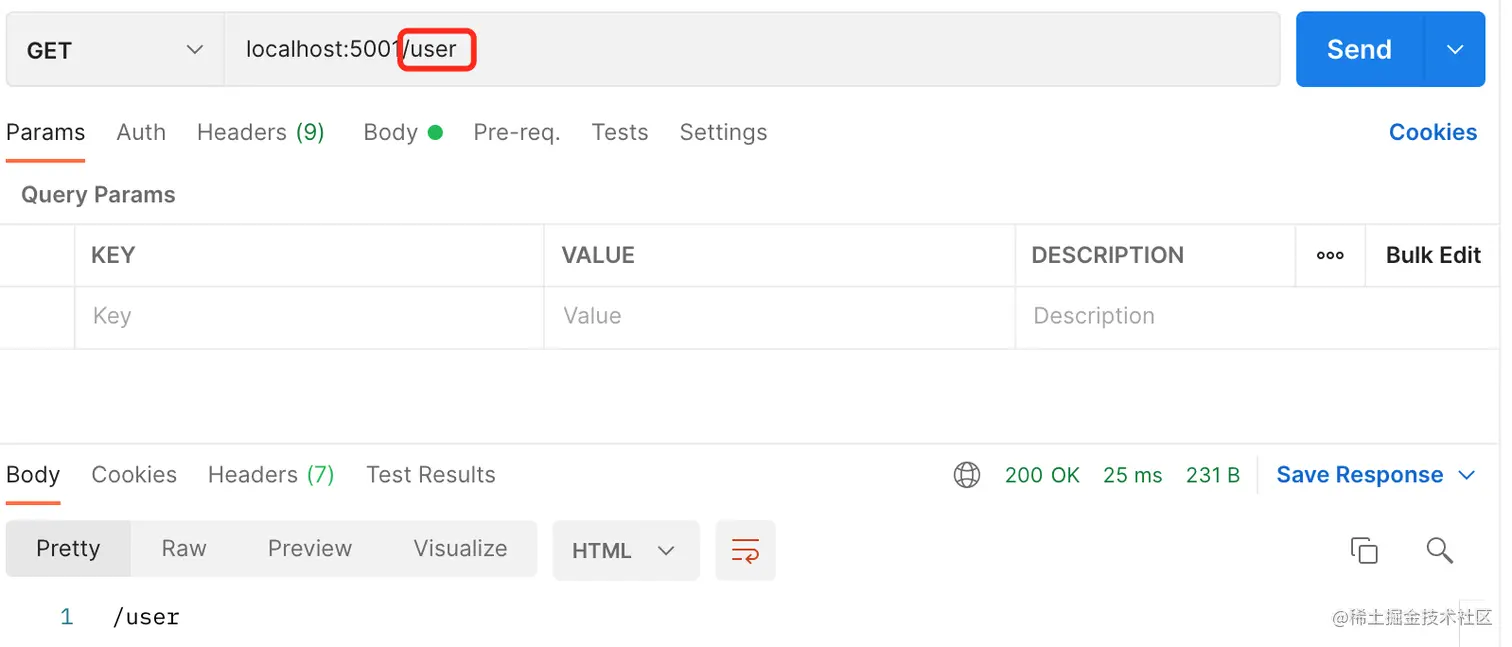Expand the Save Response menu
This screenshot has width=1512, height=647.
1467,475
